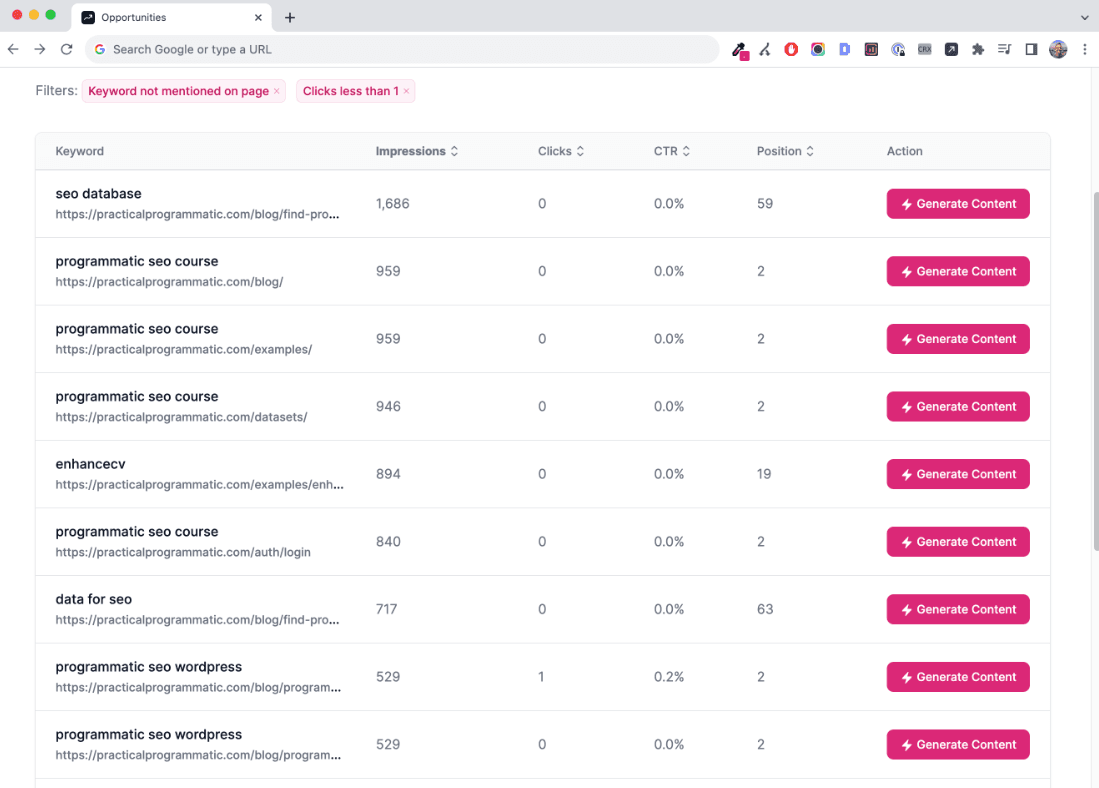This screenshot has height=788, width=1099.
Task: Sort the table by Position
Action: (785, 151)
